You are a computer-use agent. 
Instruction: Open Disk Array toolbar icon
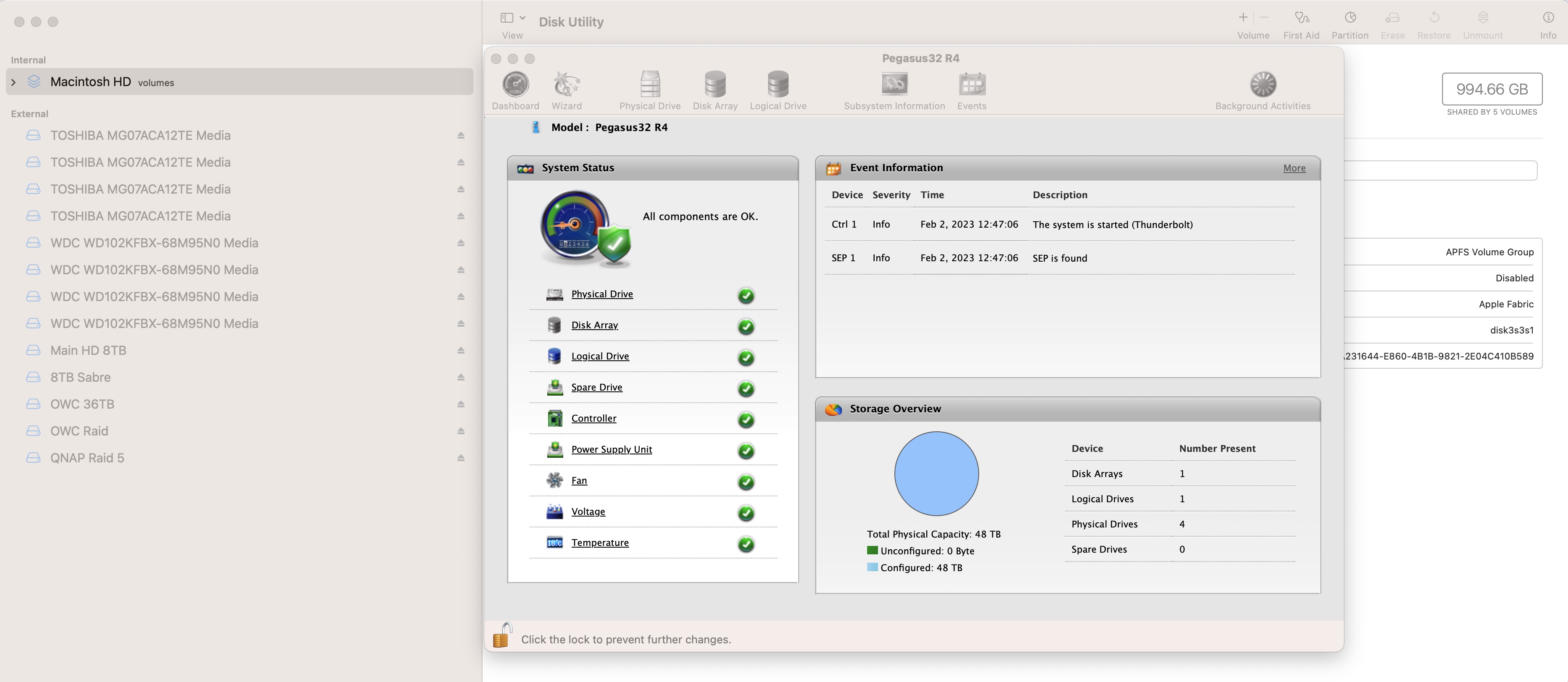click(715, 85)
